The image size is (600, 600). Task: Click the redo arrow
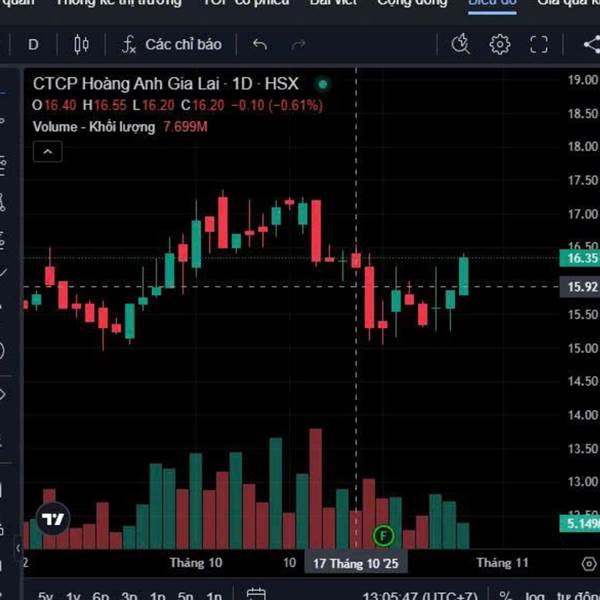(298, 45)
